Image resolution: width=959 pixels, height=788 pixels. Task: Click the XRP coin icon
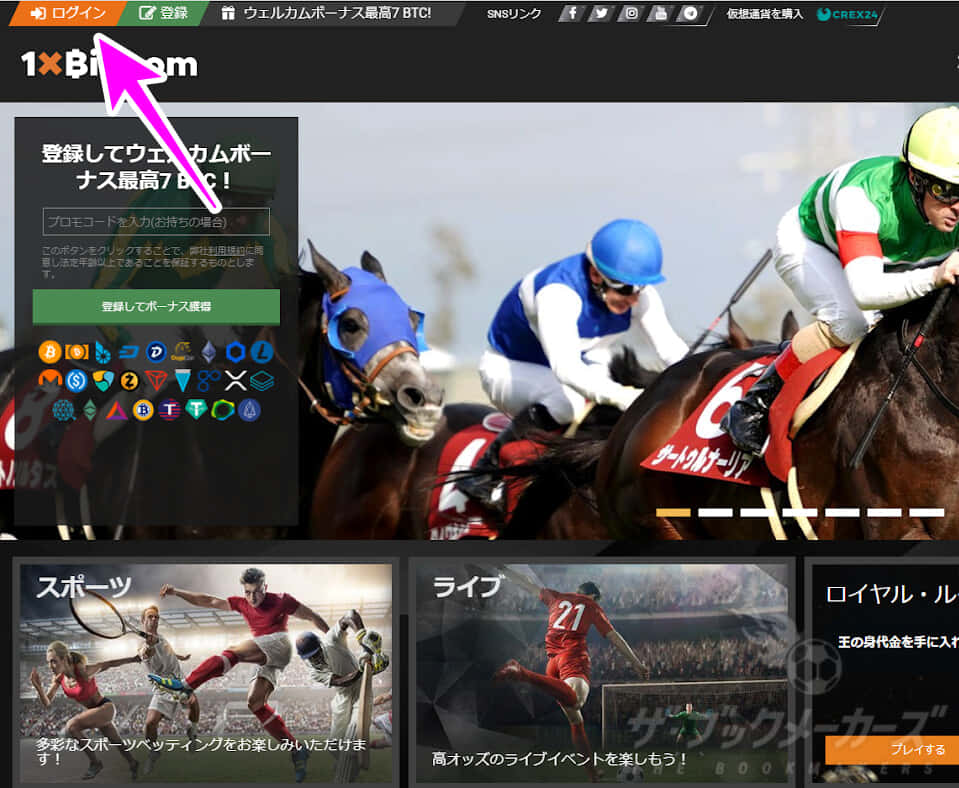click(235, 380)
